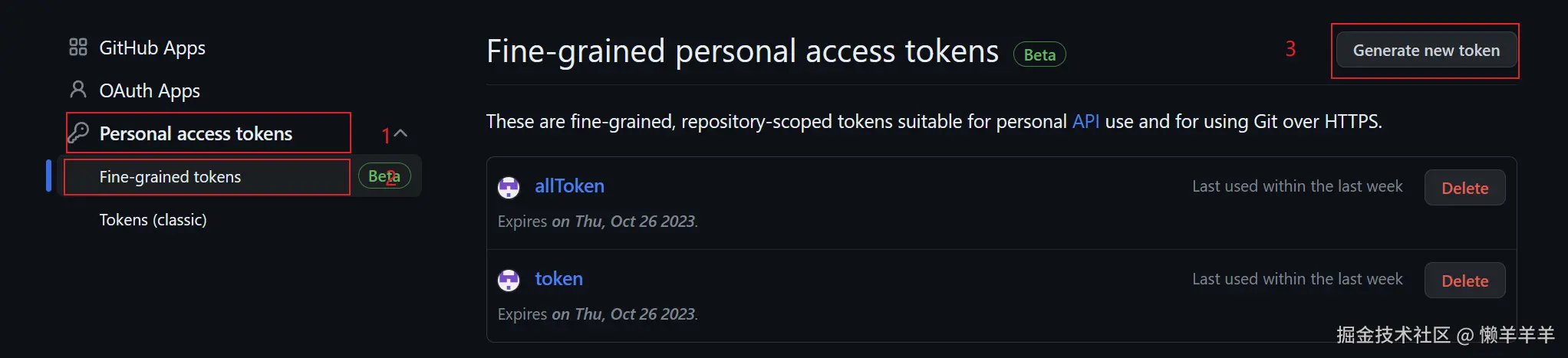Click the allToken avatar icon
Viewport: 1568px width, 358px height.
click(x=509, y=187)
